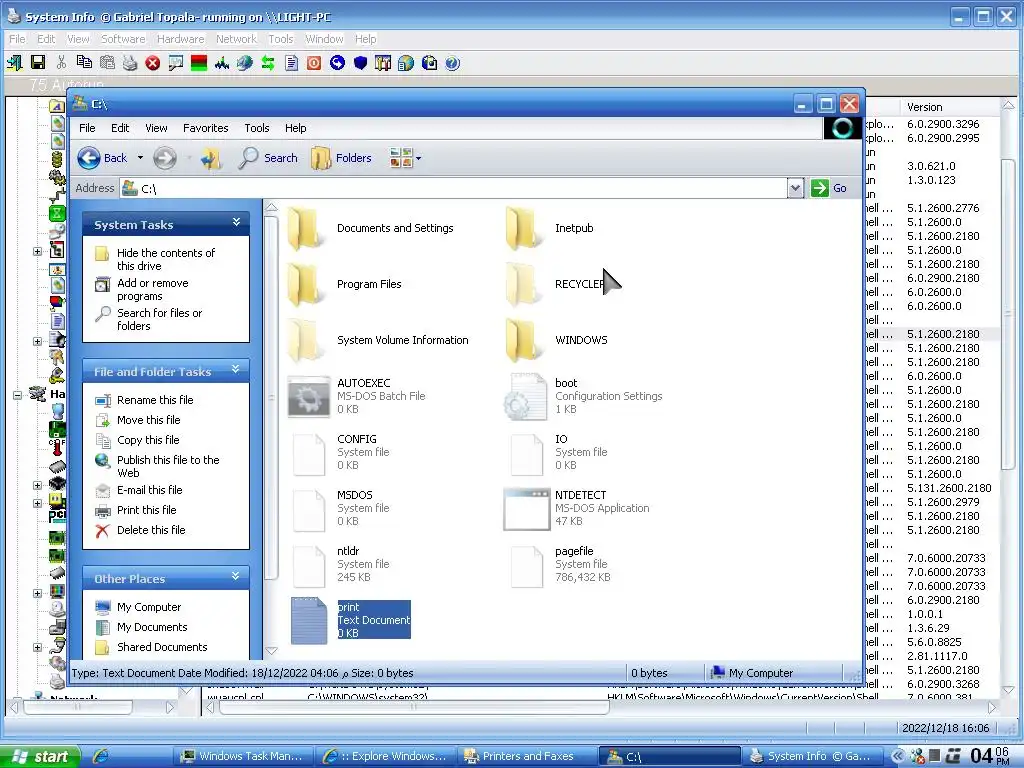Viewport: 1024px width, 768px height.
Task: Select the boot configuration settings file
Action: point(583,396)
